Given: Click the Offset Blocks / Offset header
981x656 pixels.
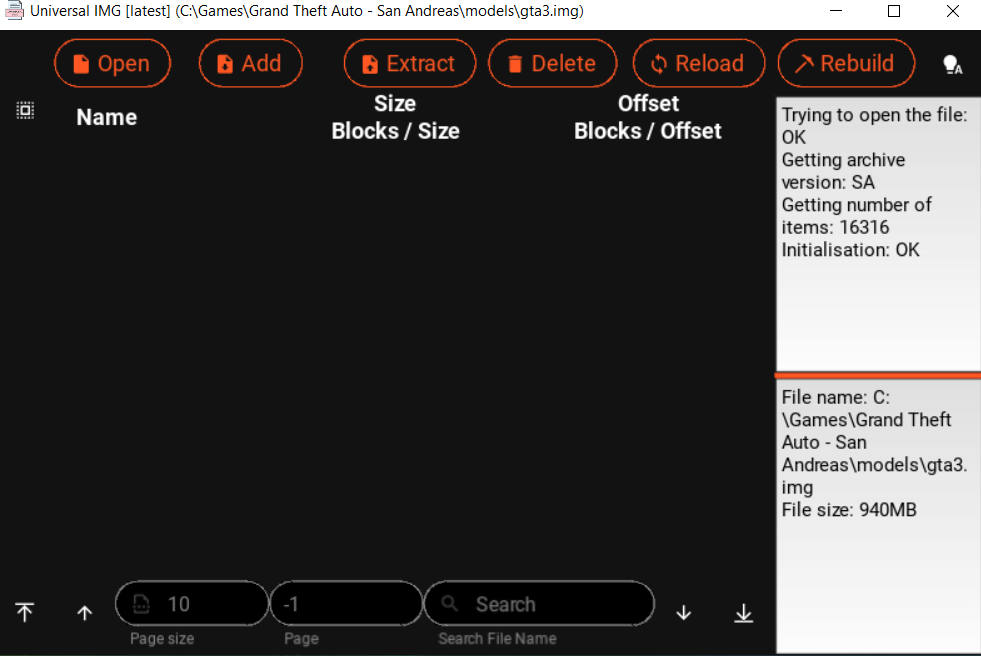Looking at the screenshot, I should click(648, 117).
